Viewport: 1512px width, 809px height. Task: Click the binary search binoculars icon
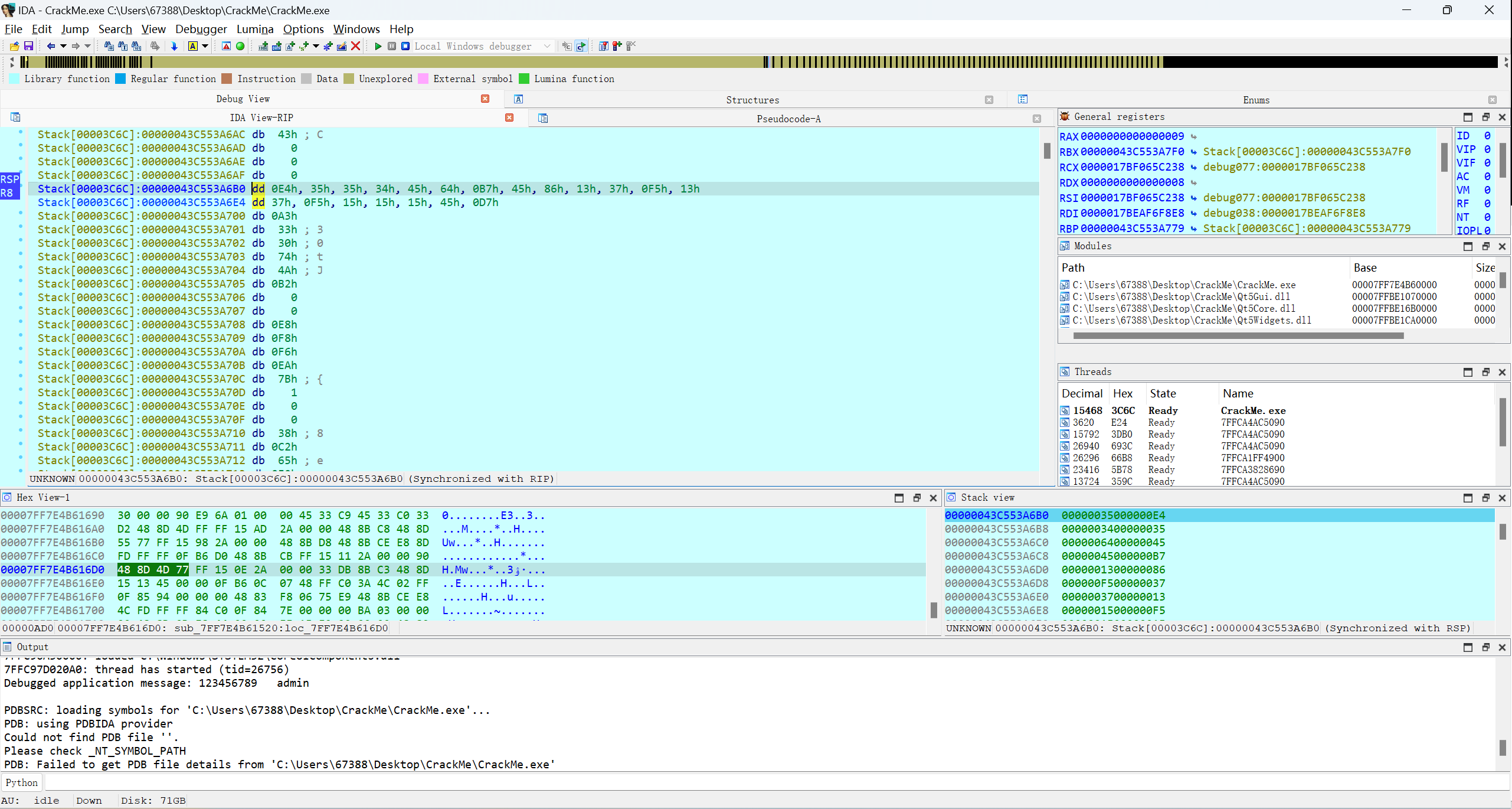[x=109, y=46]
